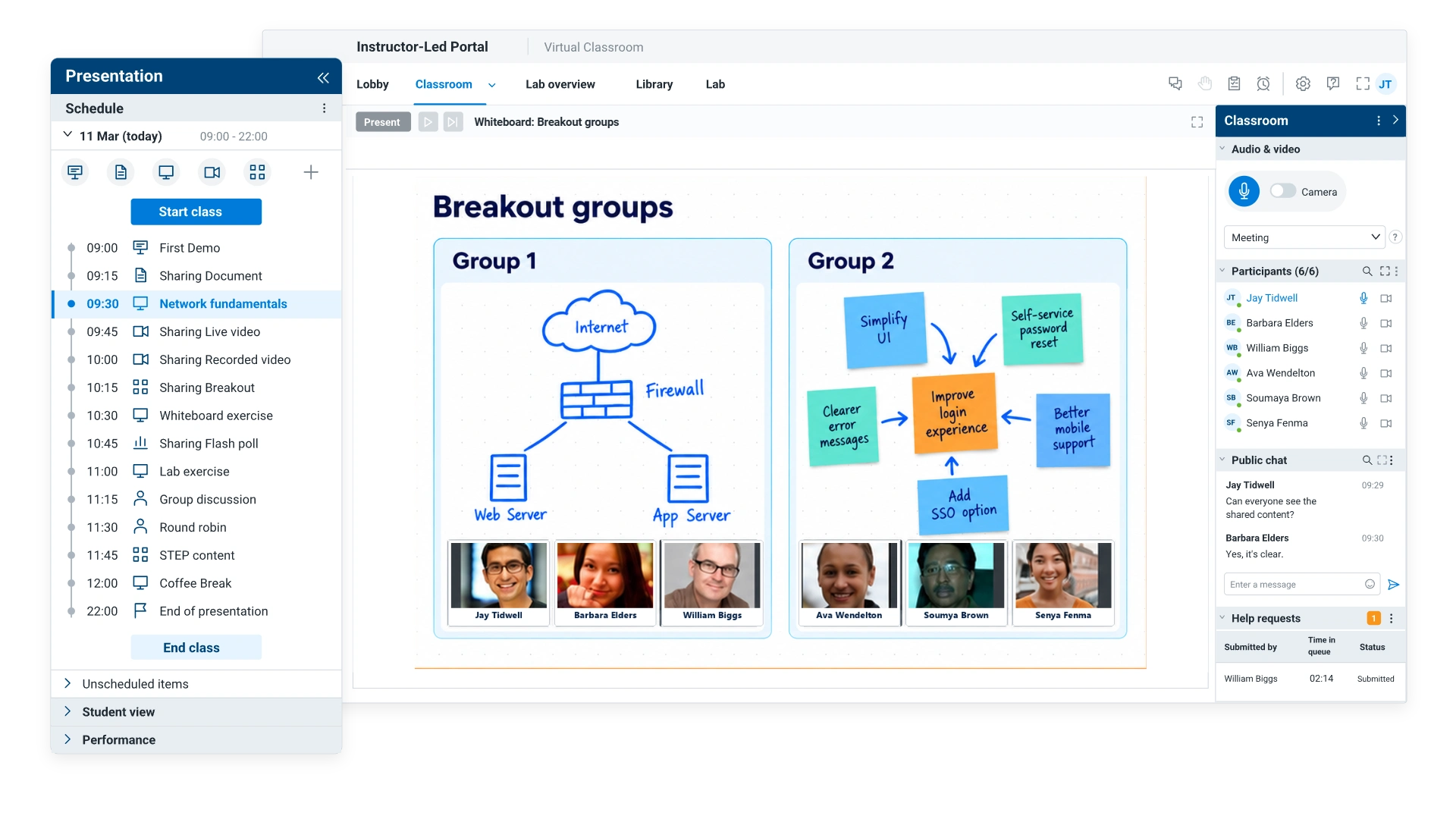Click the help question mark beside Meeting

tap(1395, 237)
